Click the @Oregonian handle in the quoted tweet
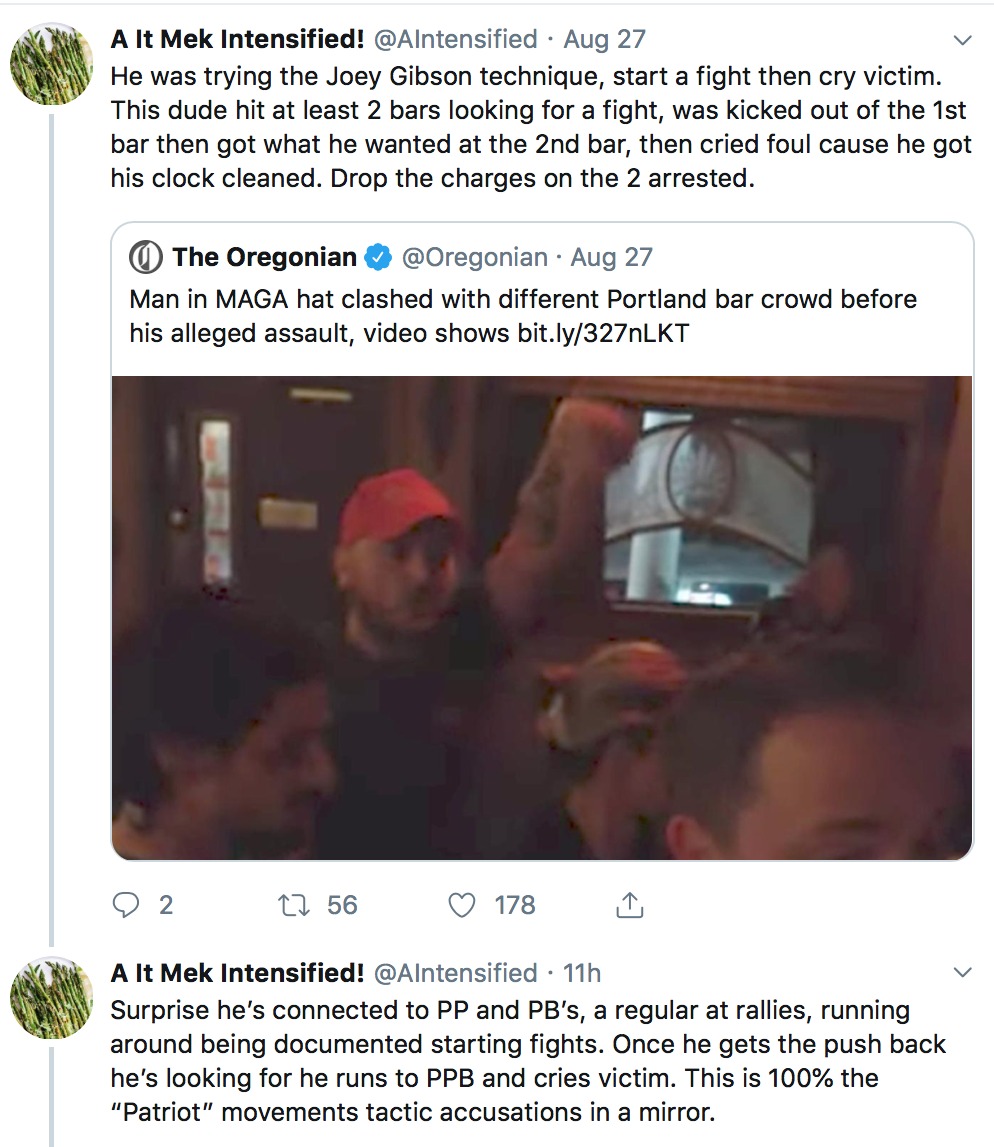 475,257
